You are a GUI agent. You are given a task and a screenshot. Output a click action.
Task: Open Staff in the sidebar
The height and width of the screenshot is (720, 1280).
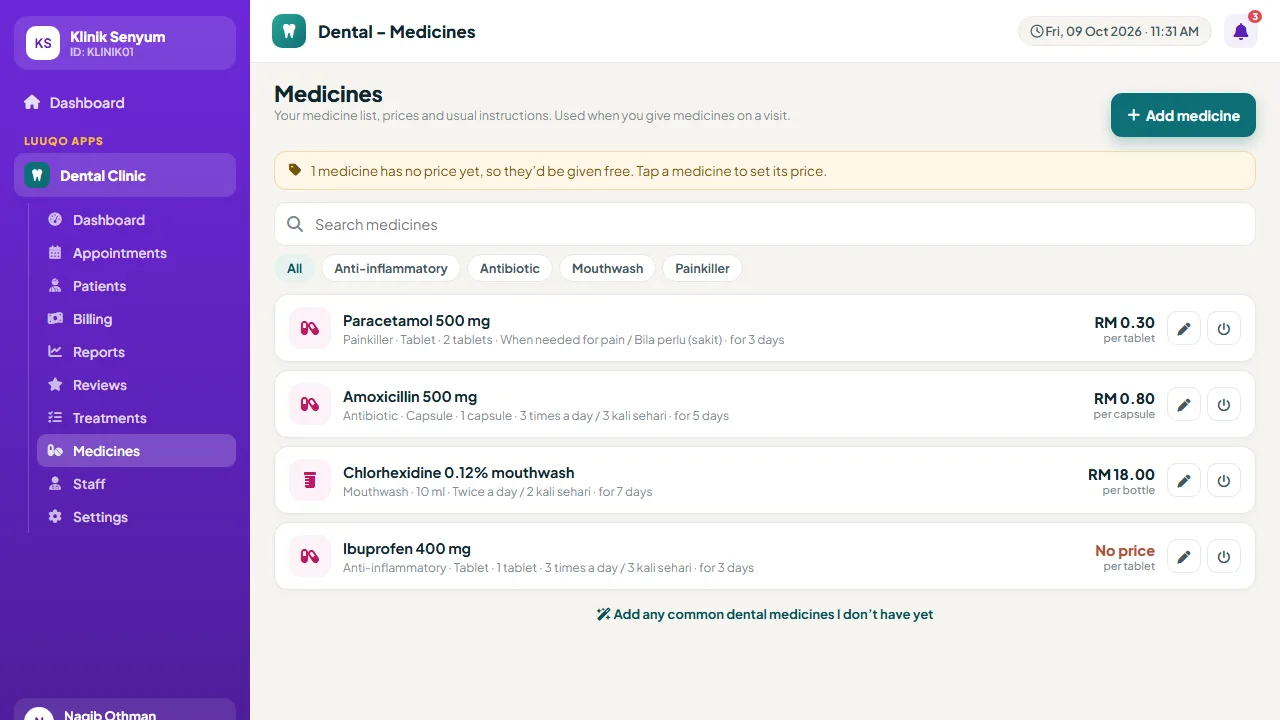point(136,484)
